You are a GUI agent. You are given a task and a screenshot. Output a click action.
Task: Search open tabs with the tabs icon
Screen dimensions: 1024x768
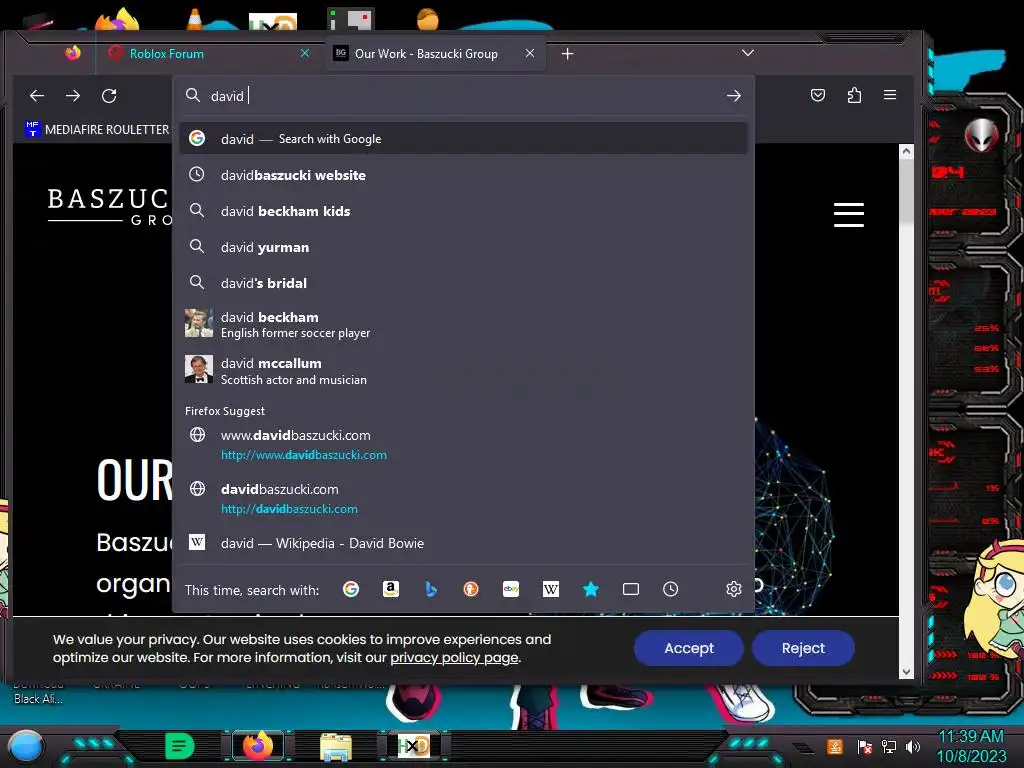[x=631, y=589]
